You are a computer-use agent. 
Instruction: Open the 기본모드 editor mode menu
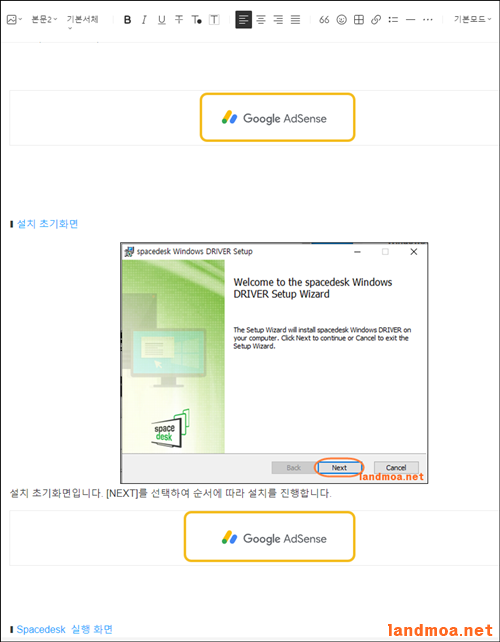pos(472,19)
